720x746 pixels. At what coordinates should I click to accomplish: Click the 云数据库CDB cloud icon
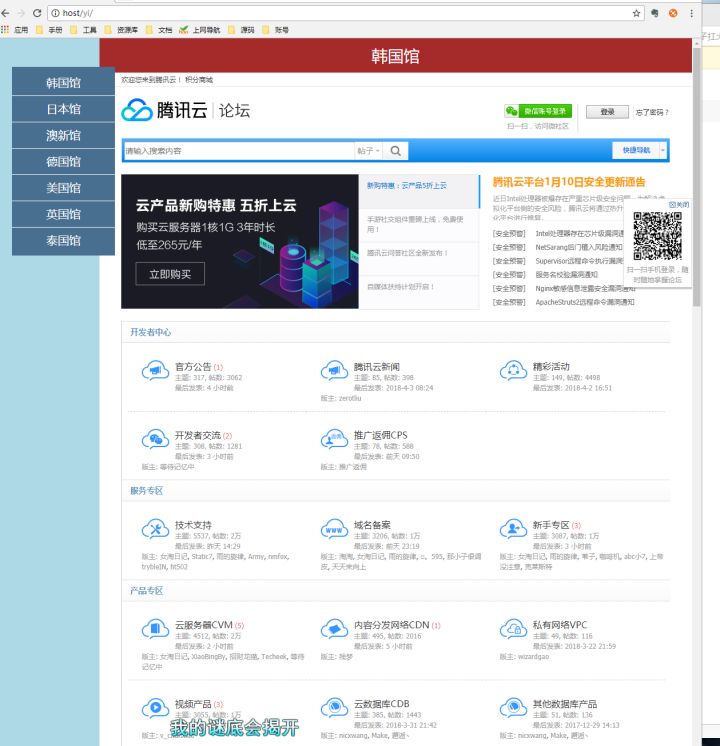click(334, 708)
